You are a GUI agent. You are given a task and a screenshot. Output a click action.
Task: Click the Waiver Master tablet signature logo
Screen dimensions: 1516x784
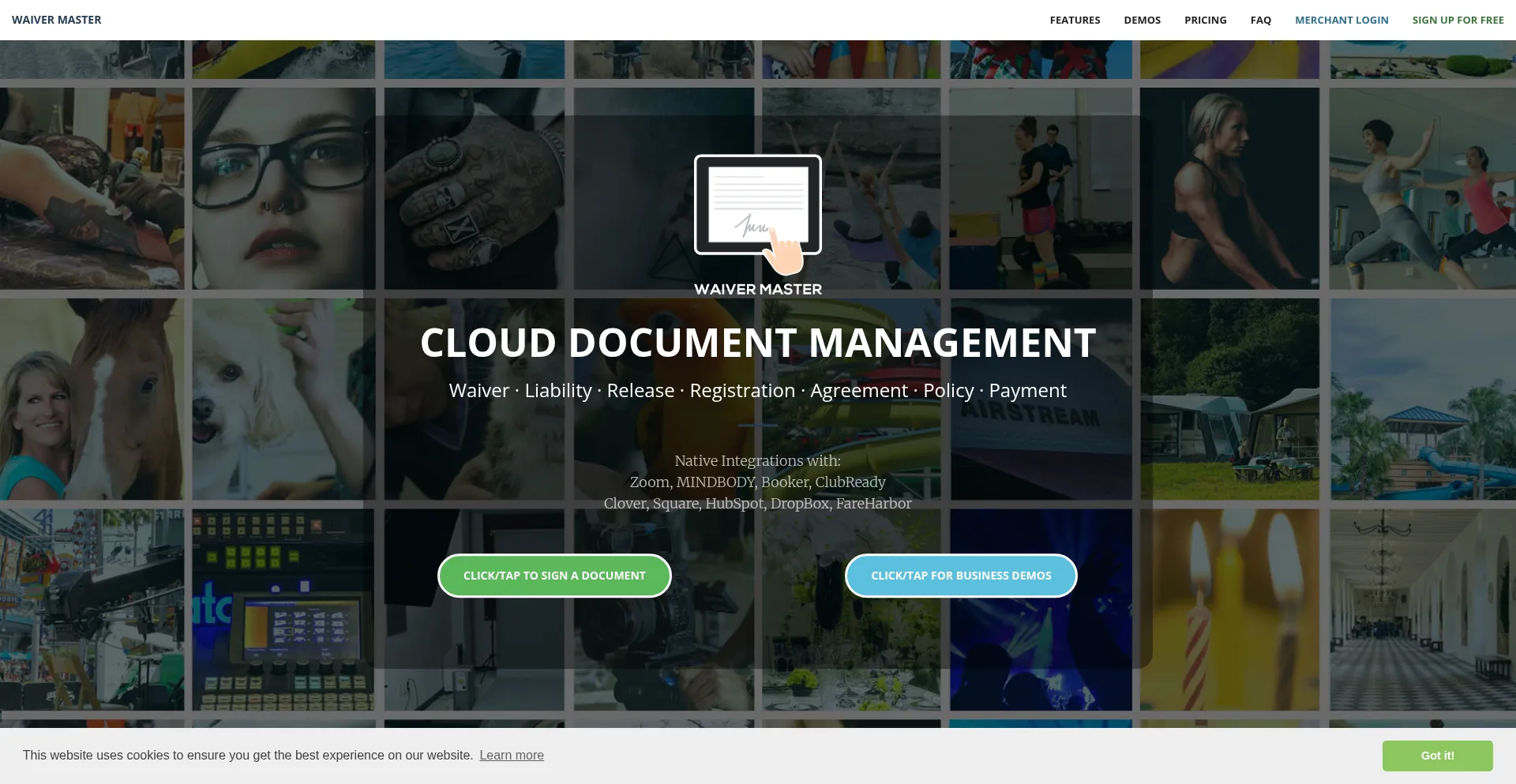757,215
